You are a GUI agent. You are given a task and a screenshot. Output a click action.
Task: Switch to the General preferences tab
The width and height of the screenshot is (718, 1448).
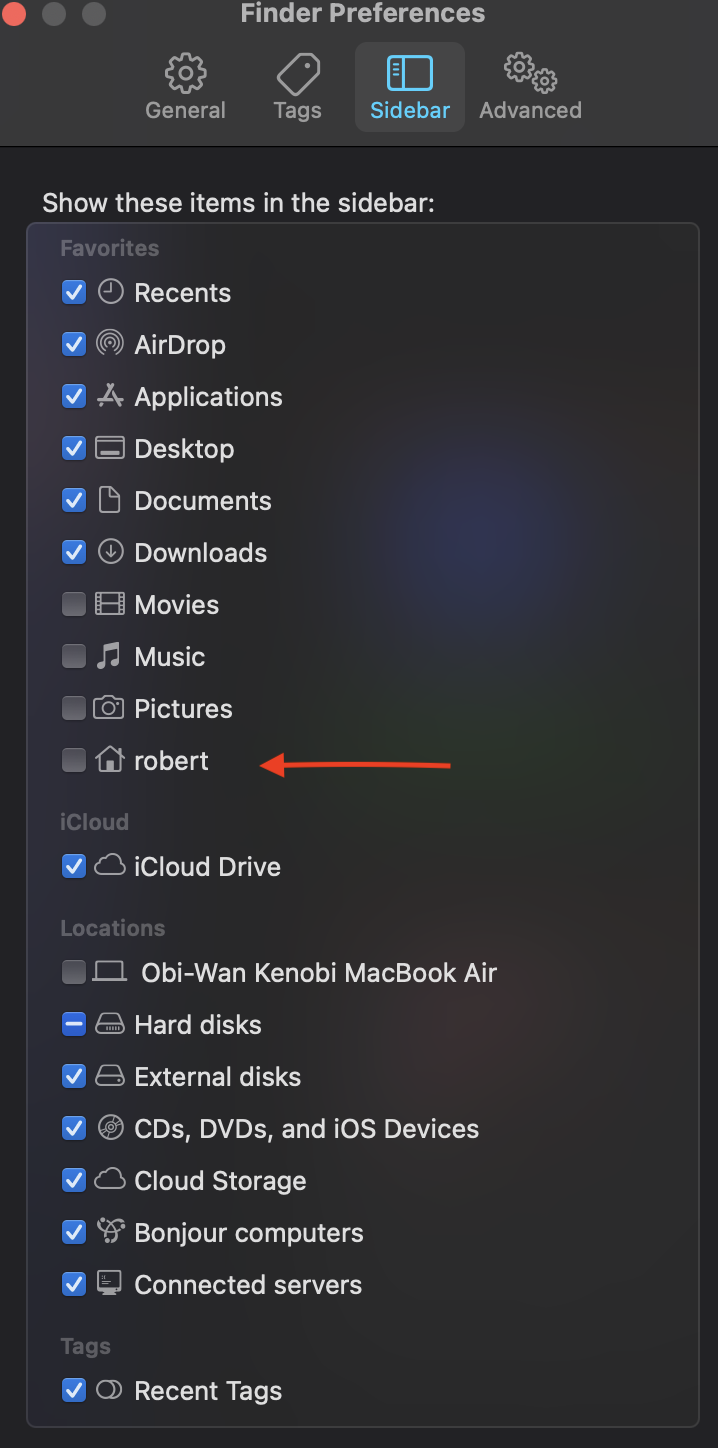[x=185, y=88]
